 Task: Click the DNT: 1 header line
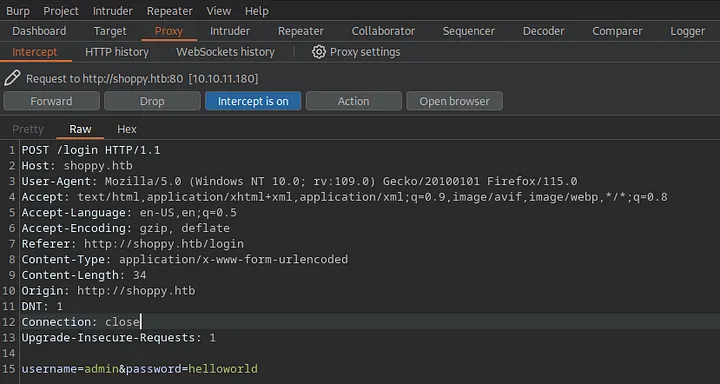tap(42, 306)
